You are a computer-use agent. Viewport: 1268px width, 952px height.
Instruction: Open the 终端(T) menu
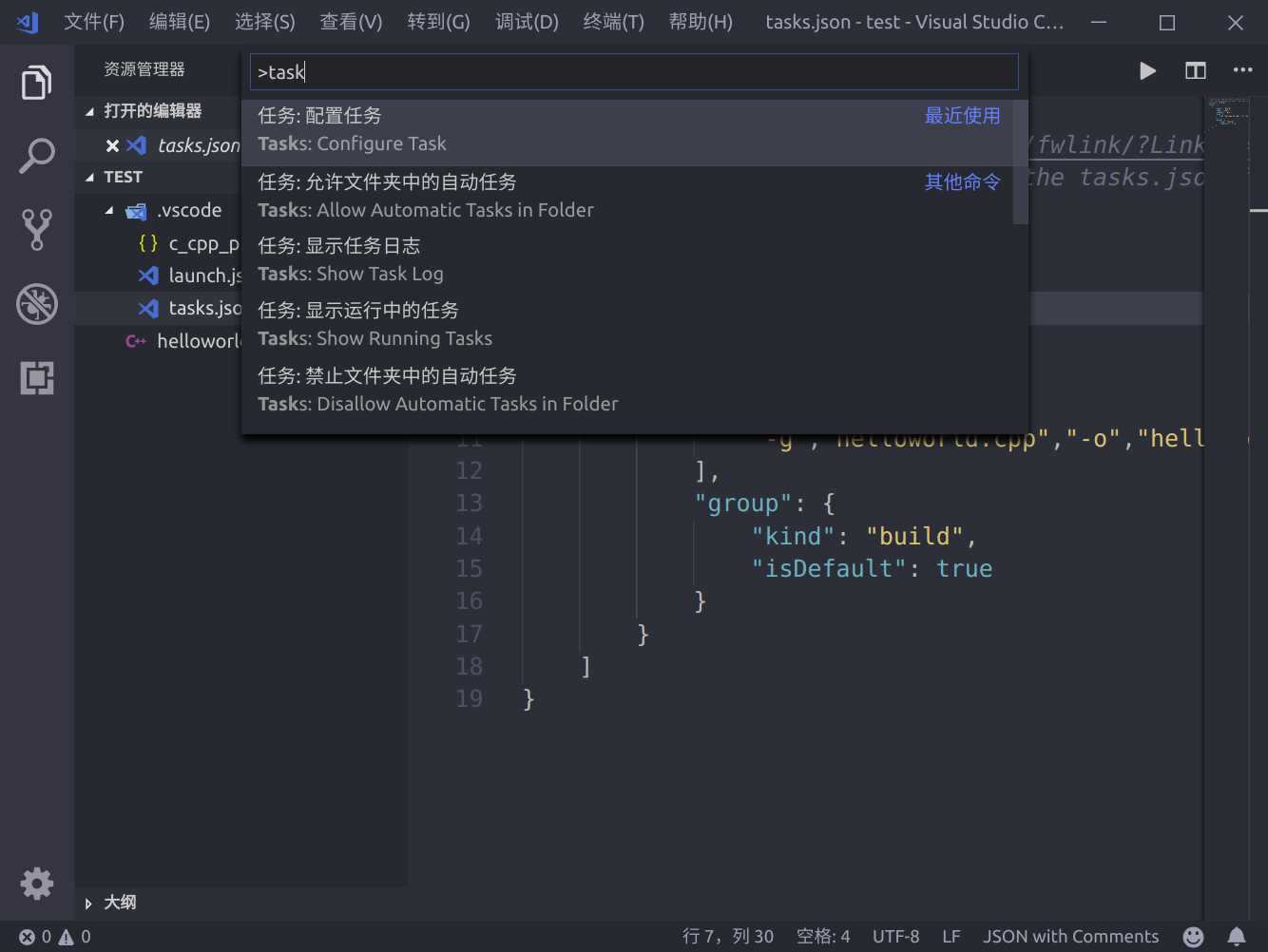pos(613,22)
